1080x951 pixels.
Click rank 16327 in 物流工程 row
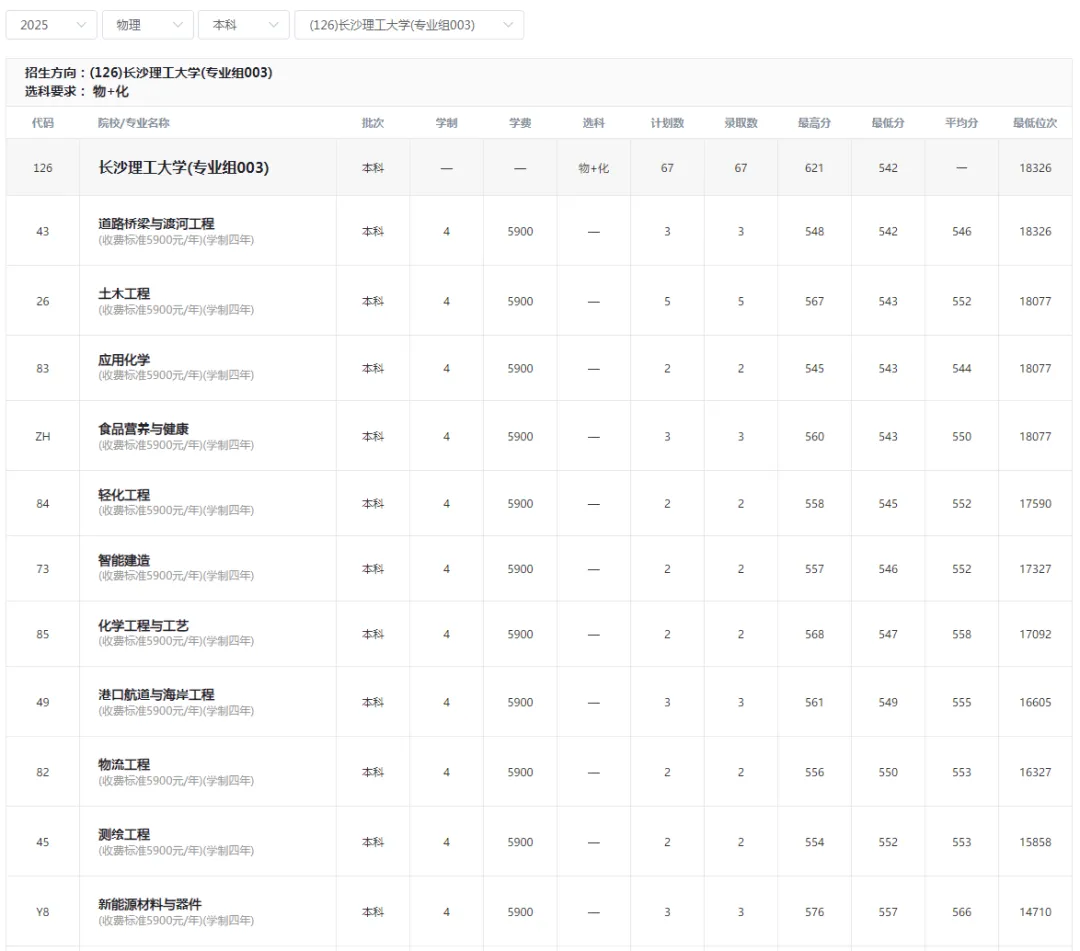[x=1035, y=773]
